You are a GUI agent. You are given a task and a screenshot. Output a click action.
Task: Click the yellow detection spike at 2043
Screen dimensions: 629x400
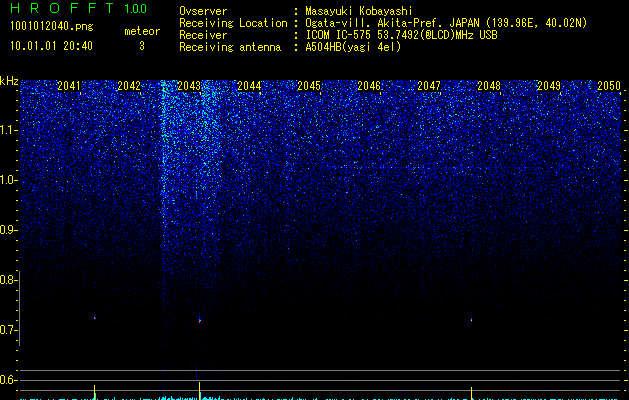click(199, 391)
